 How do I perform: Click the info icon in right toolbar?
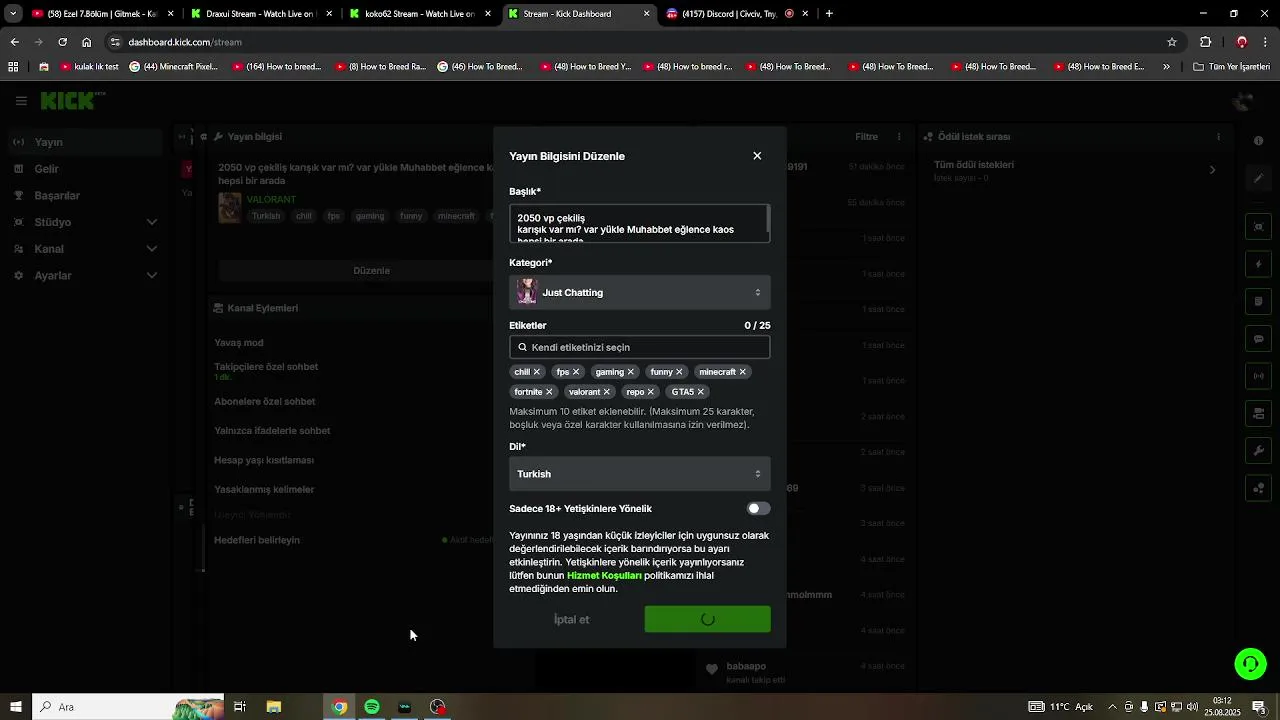point(1259,141)
